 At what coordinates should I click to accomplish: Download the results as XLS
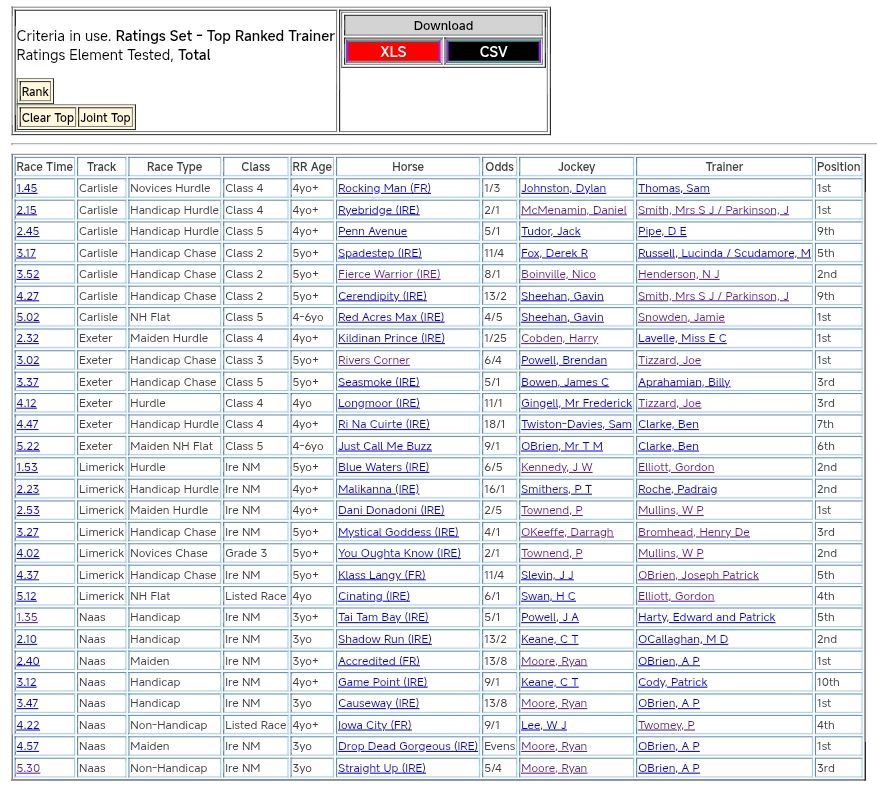click(x=393, y=52)
